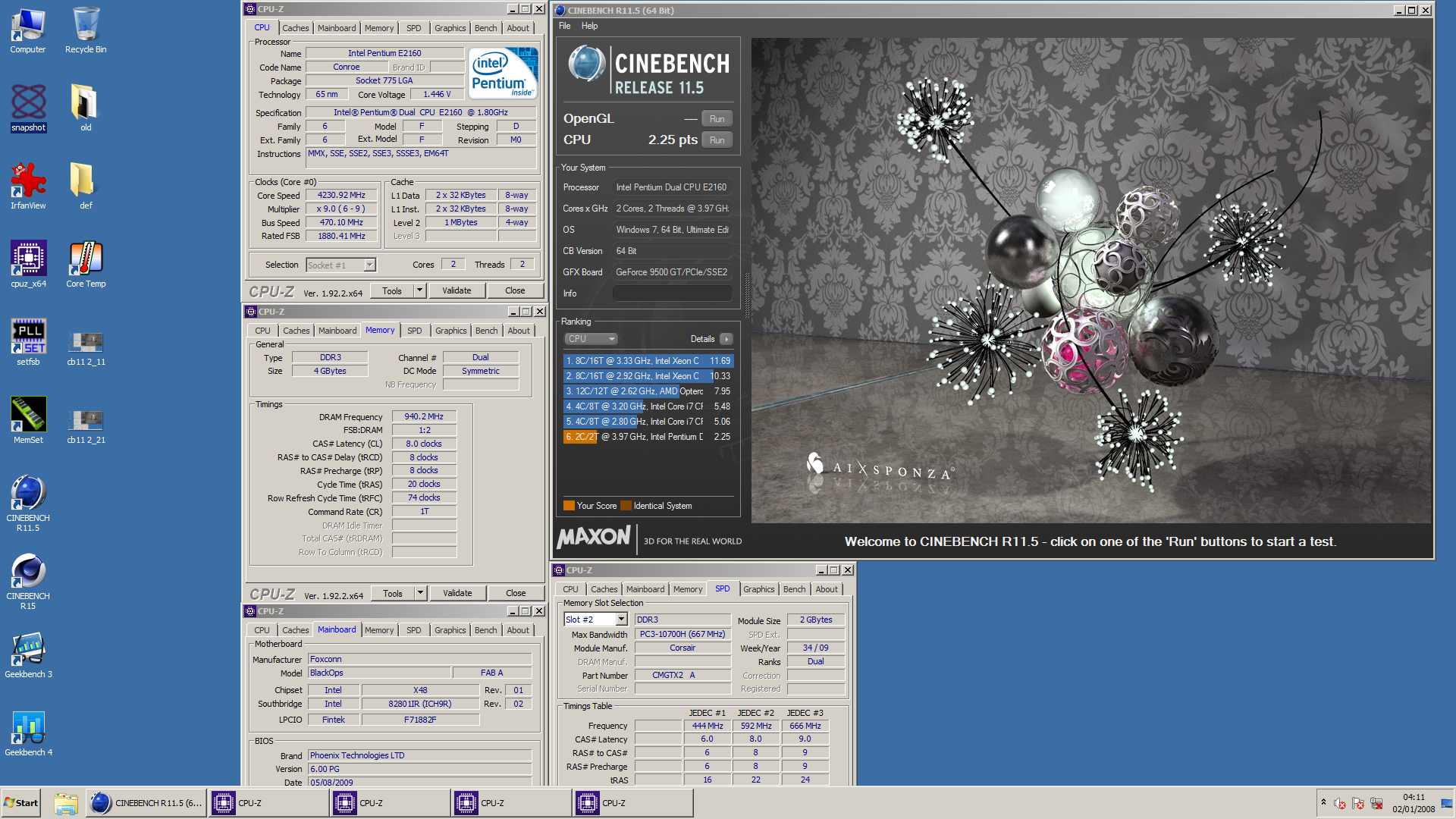Open Tools dropdown arrow in top CPU-Z
This screenshot has width=1456, height=819.
click(419, 291)
